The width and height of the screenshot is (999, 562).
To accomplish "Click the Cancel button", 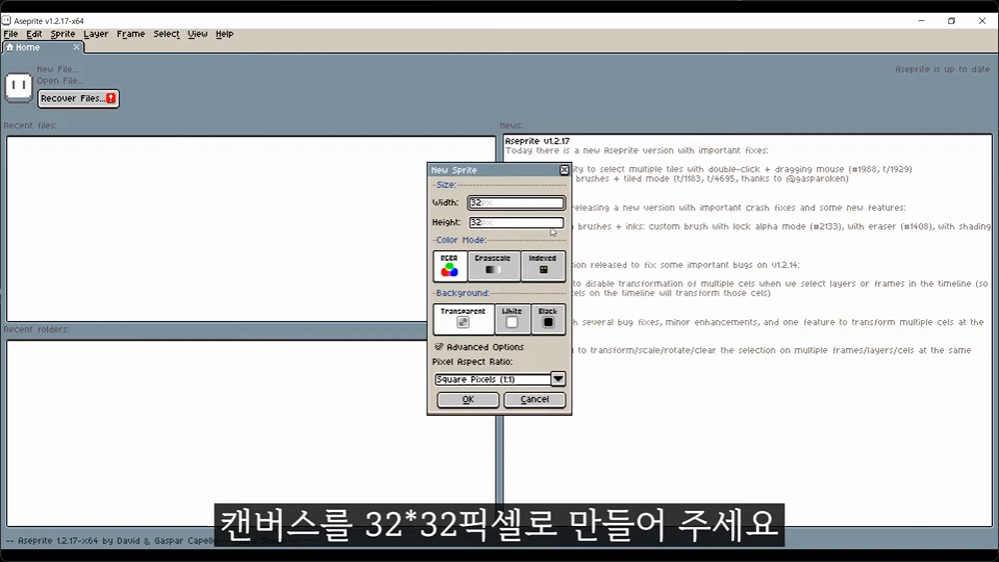I will pyautogui.click(x=535, y=400).
